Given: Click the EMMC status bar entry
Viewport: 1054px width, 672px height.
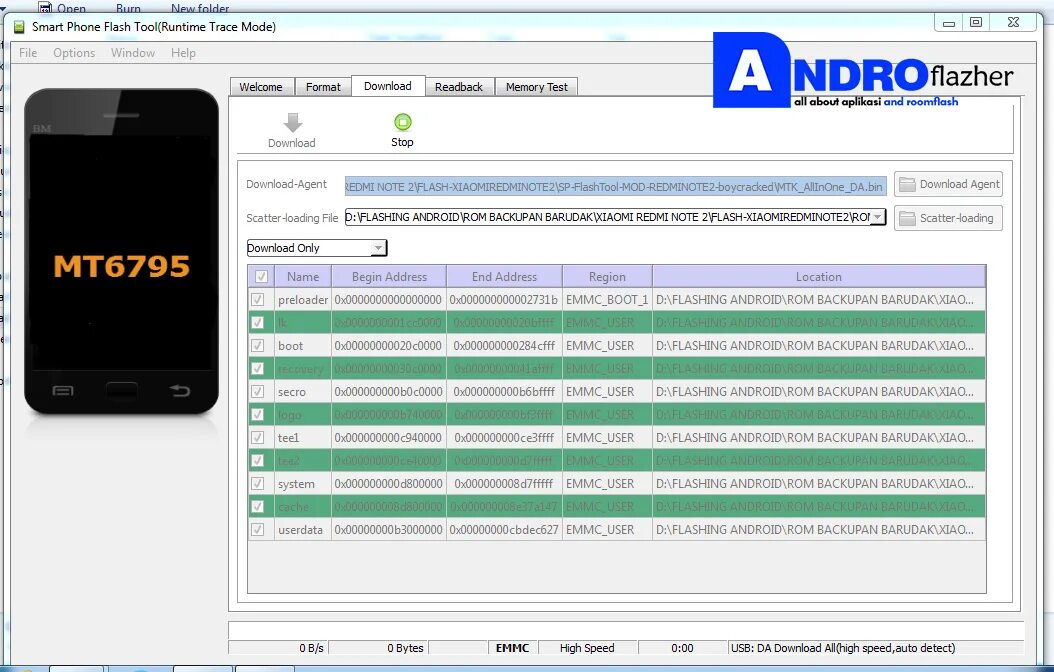Looking at the screenshot, I should coord(513,648).
